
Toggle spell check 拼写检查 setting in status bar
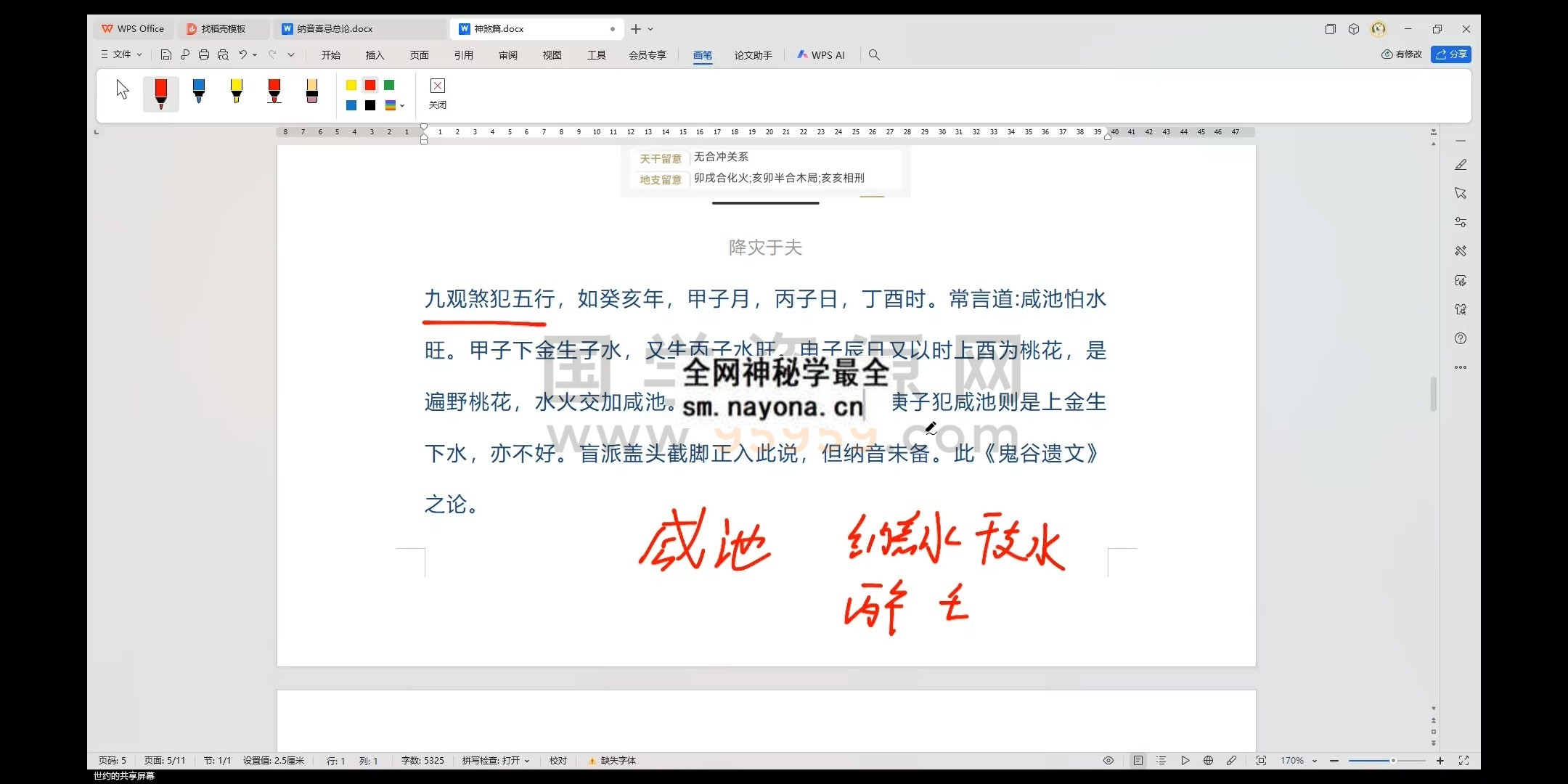coord(496,761)
